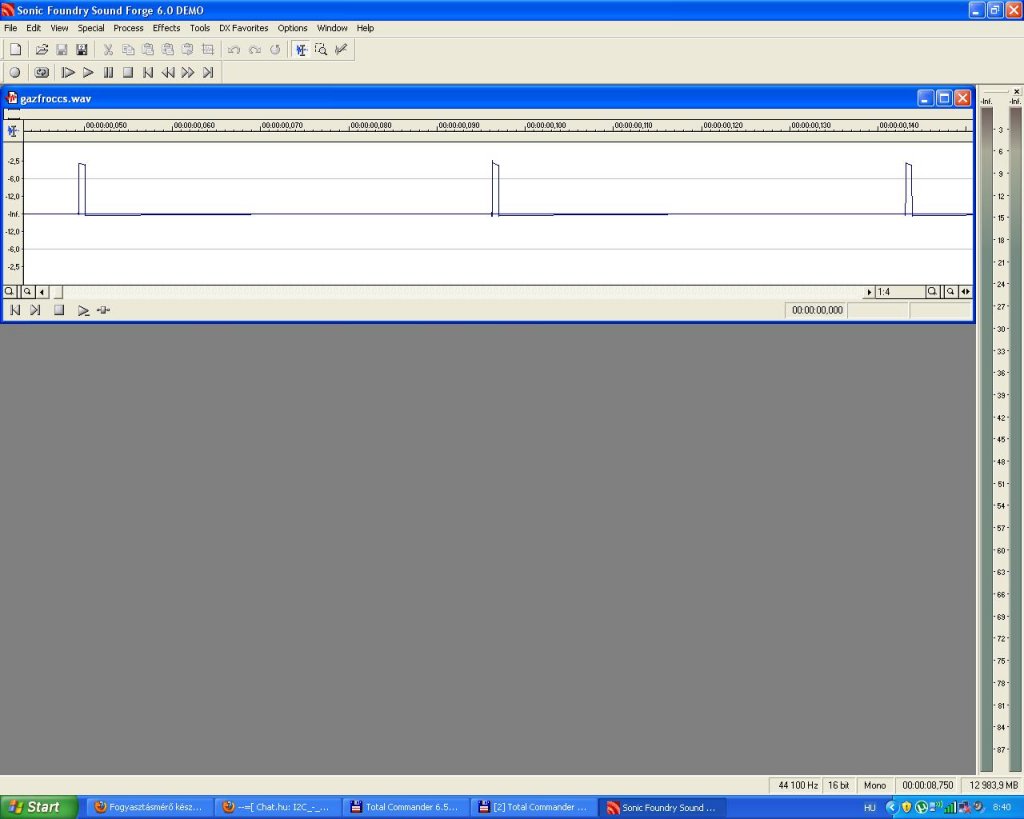Click the Cut scissors icon
This screenshot has height=819, width=1024.
[108, 50]
